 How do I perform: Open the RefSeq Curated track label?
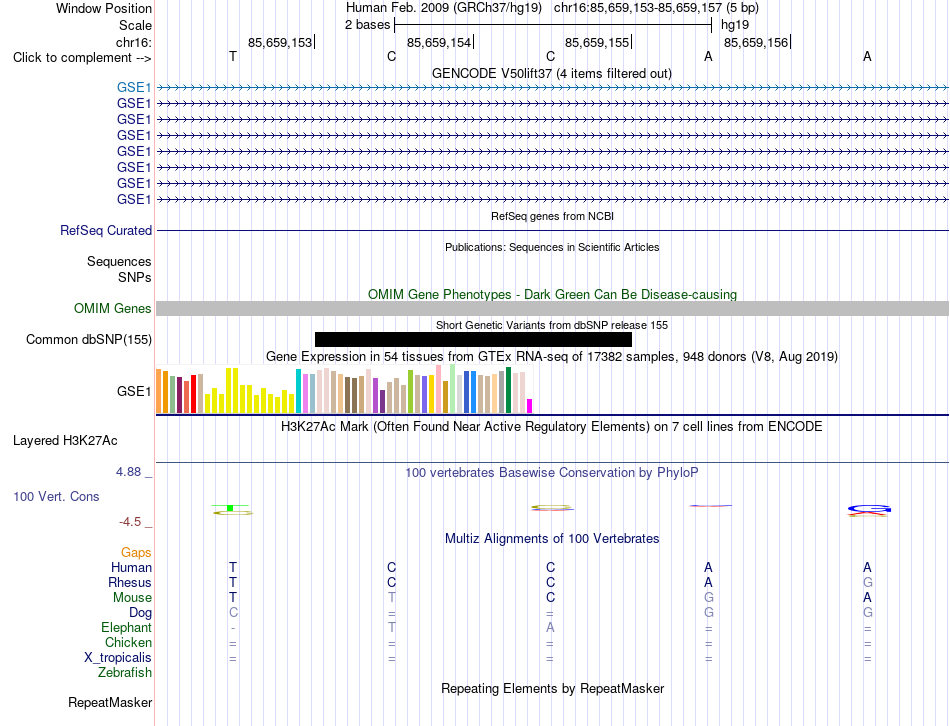pos(106,230)
